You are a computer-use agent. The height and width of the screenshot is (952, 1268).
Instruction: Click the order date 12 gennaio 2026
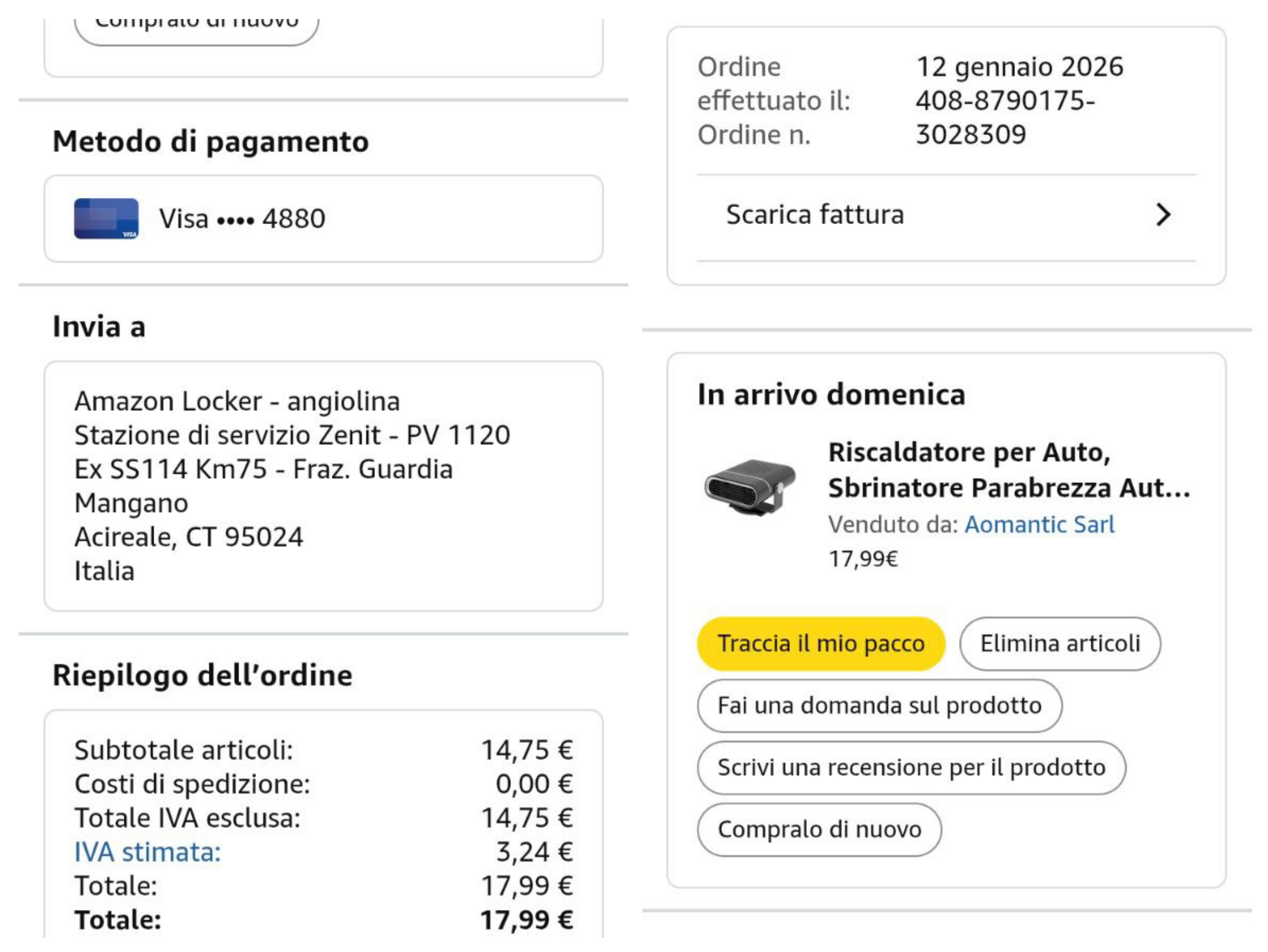[x=1019, y=67]
